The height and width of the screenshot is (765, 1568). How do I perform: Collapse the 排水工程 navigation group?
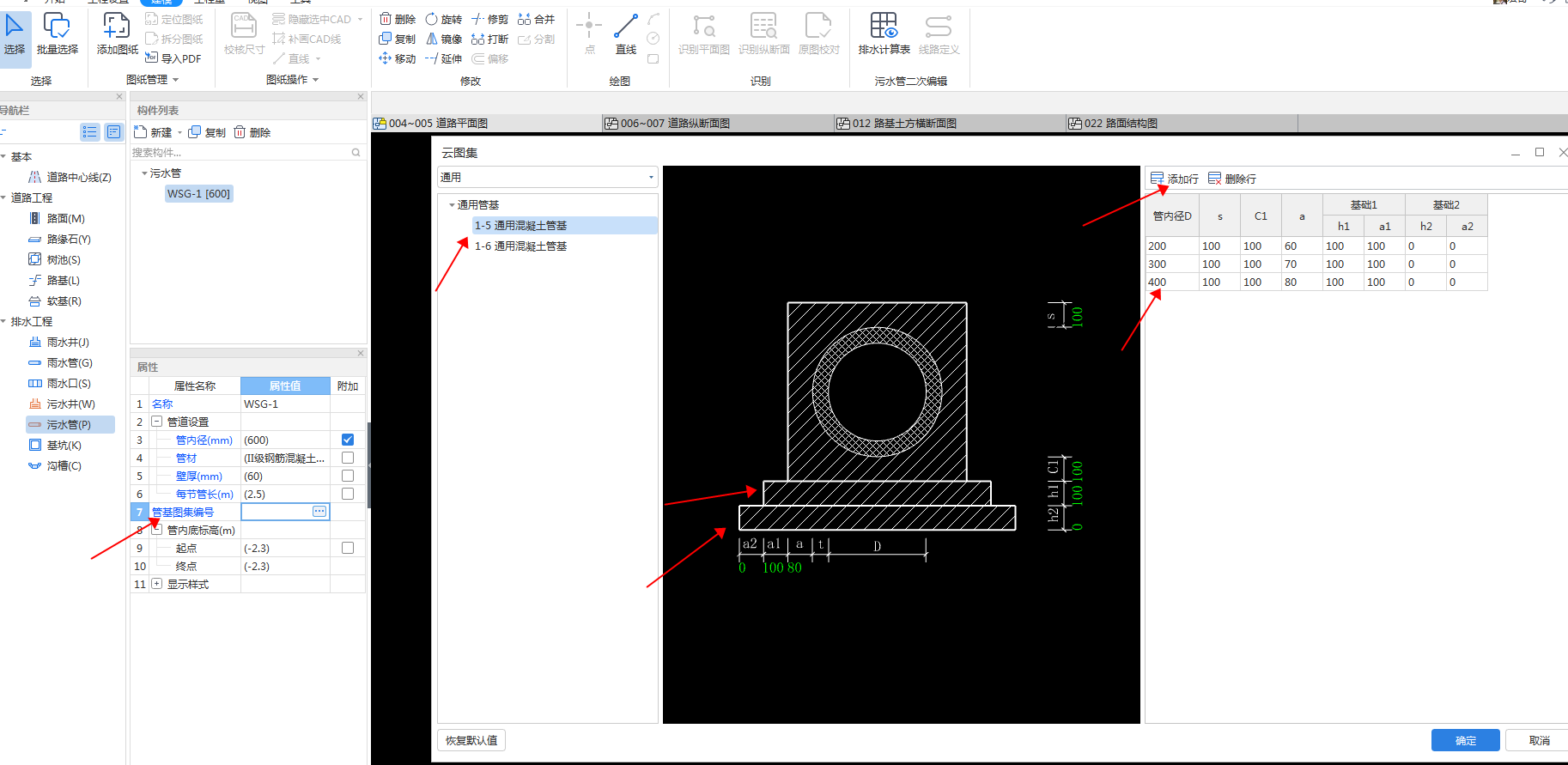[x=3, y=321]
